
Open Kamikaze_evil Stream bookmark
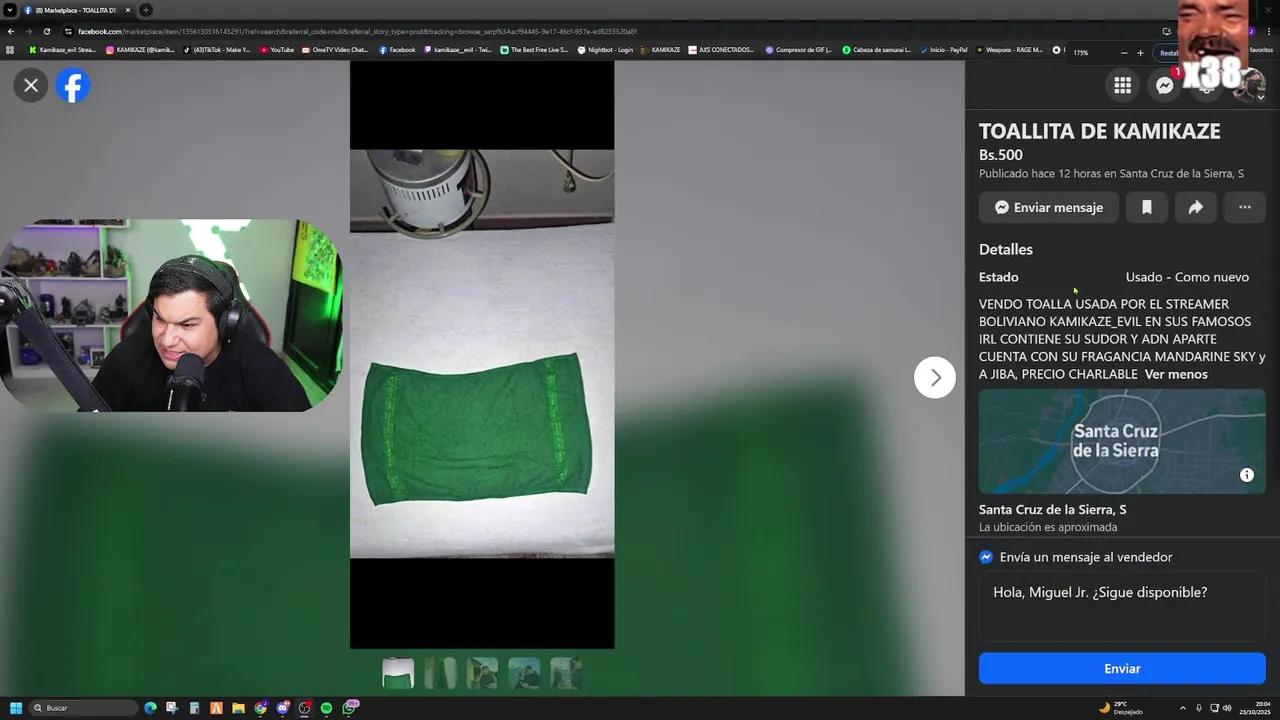point(63,50)
